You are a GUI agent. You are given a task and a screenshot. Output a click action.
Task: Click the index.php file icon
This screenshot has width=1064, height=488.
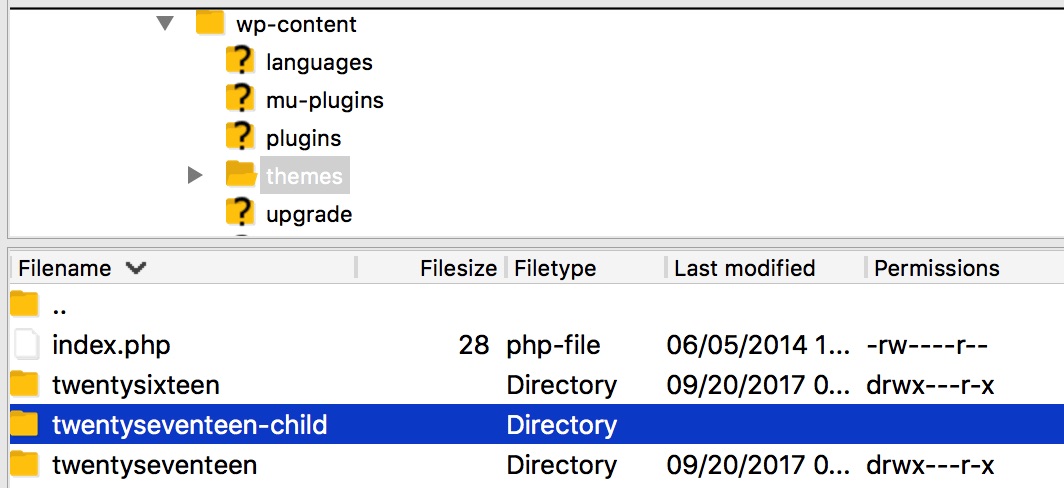(x=25, y=345)
